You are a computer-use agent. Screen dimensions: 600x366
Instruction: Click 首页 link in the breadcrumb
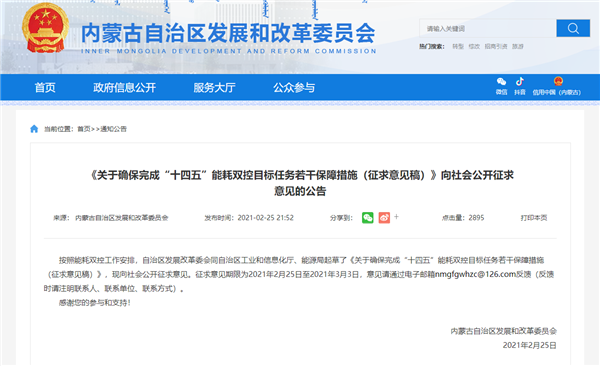coord(84,129)
